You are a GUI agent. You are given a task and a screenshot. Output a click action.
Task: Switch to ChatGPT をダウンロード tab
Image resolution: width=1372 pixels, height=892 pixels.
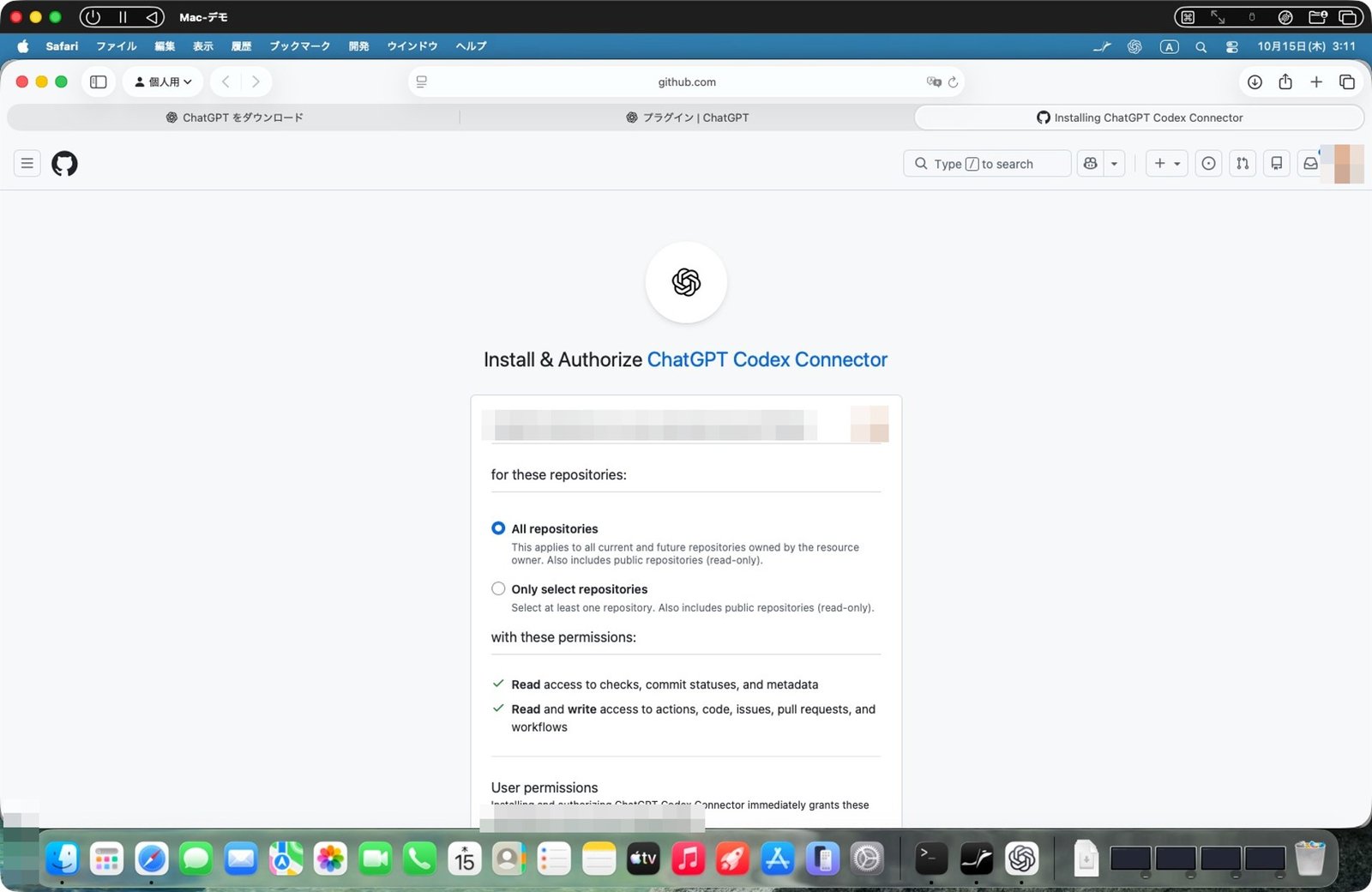[234, 118]
